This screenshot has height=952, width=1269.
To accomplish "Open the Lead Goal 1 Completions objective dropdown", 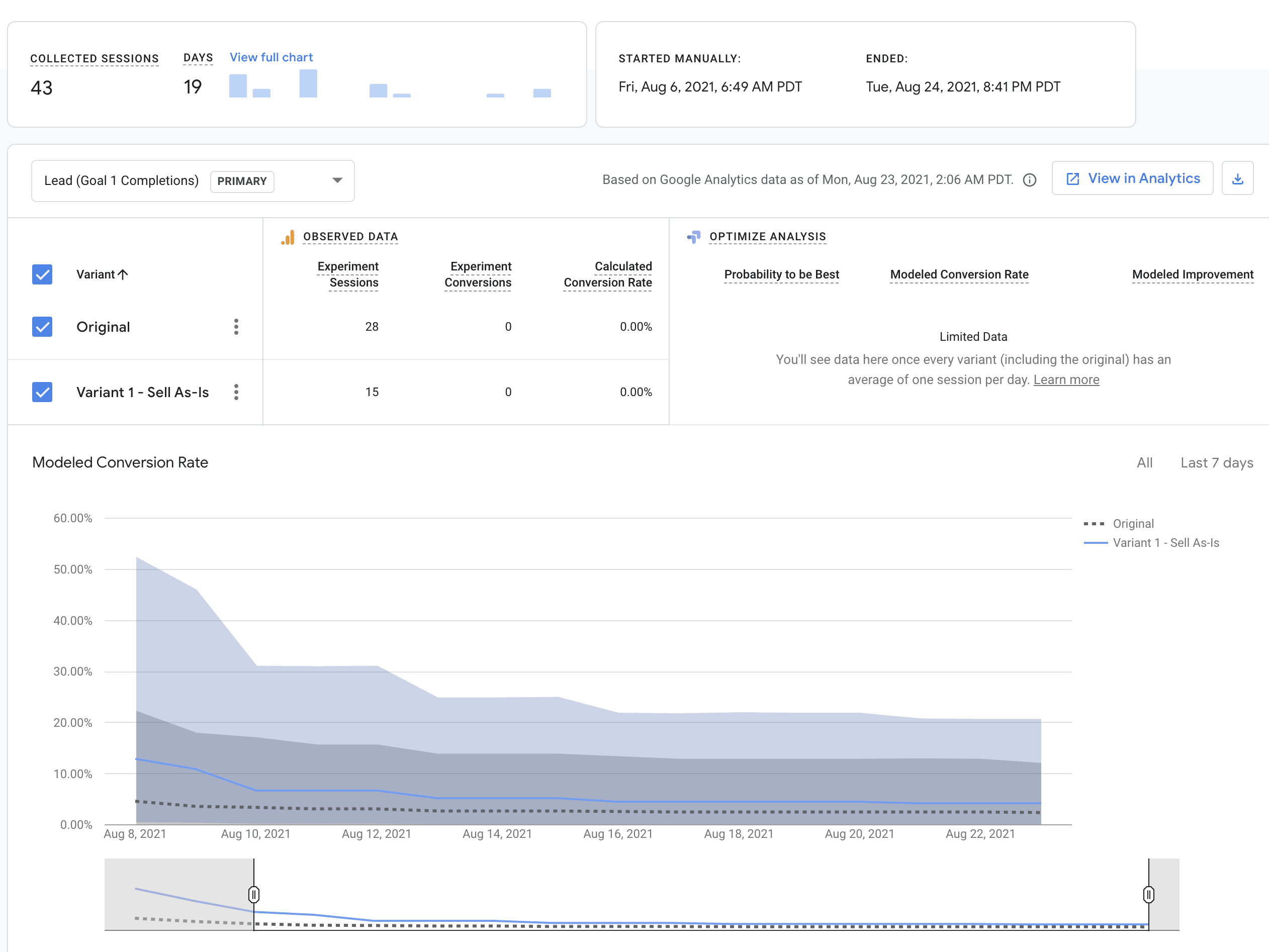I will tap(122, 180).
